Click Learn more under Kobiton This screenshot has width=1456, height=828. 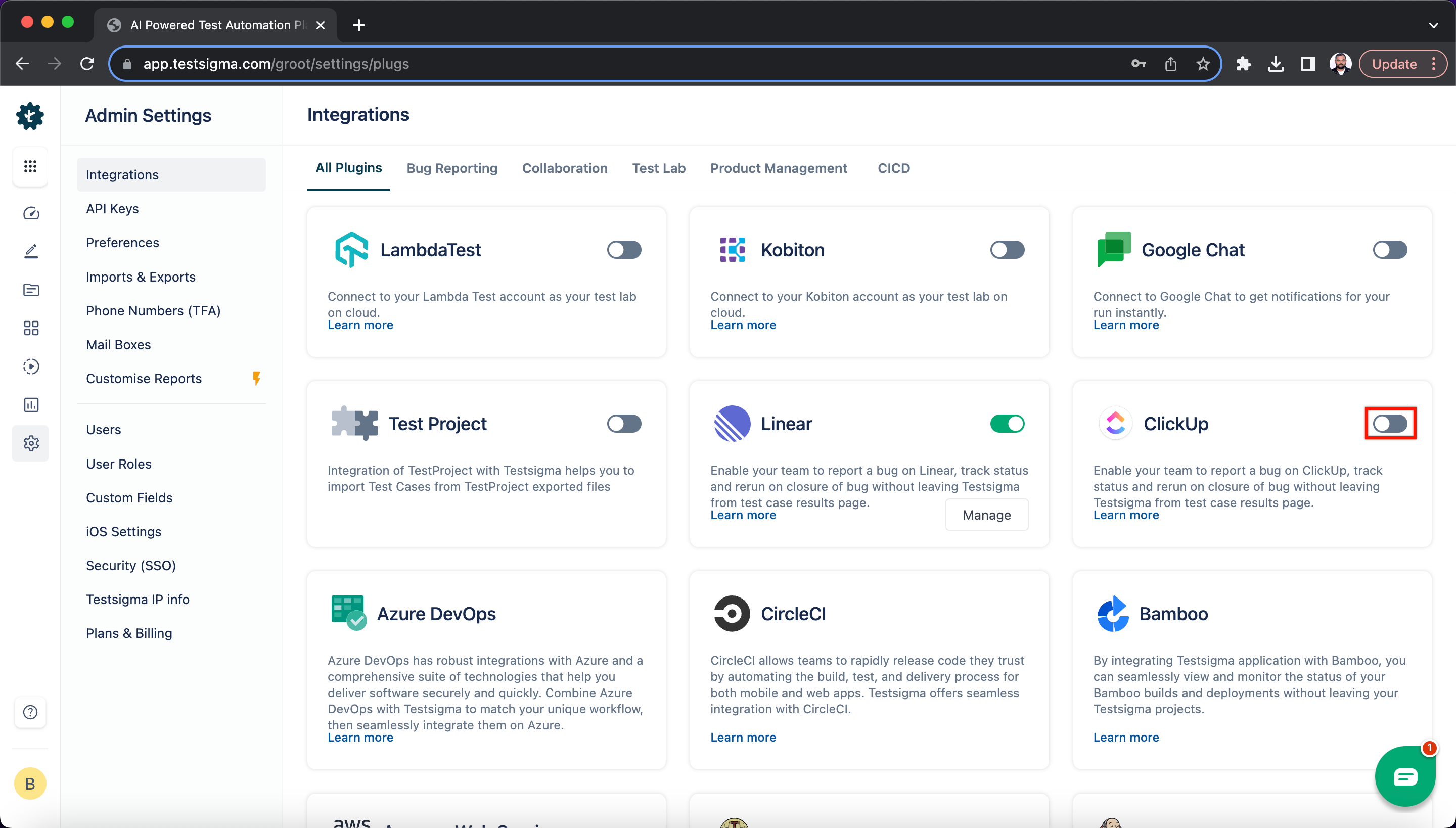pos(743,325)
